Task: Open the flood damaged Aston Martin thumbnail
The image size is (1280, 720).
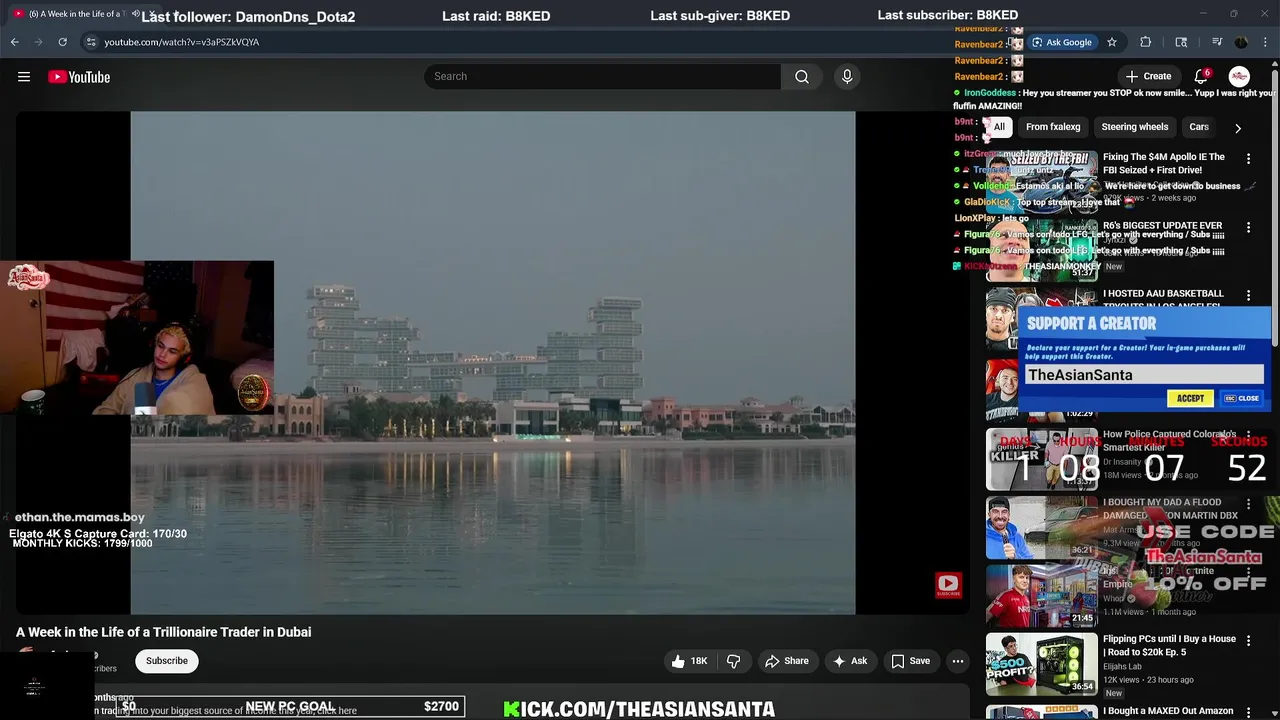Action: tap(1042, 527)
